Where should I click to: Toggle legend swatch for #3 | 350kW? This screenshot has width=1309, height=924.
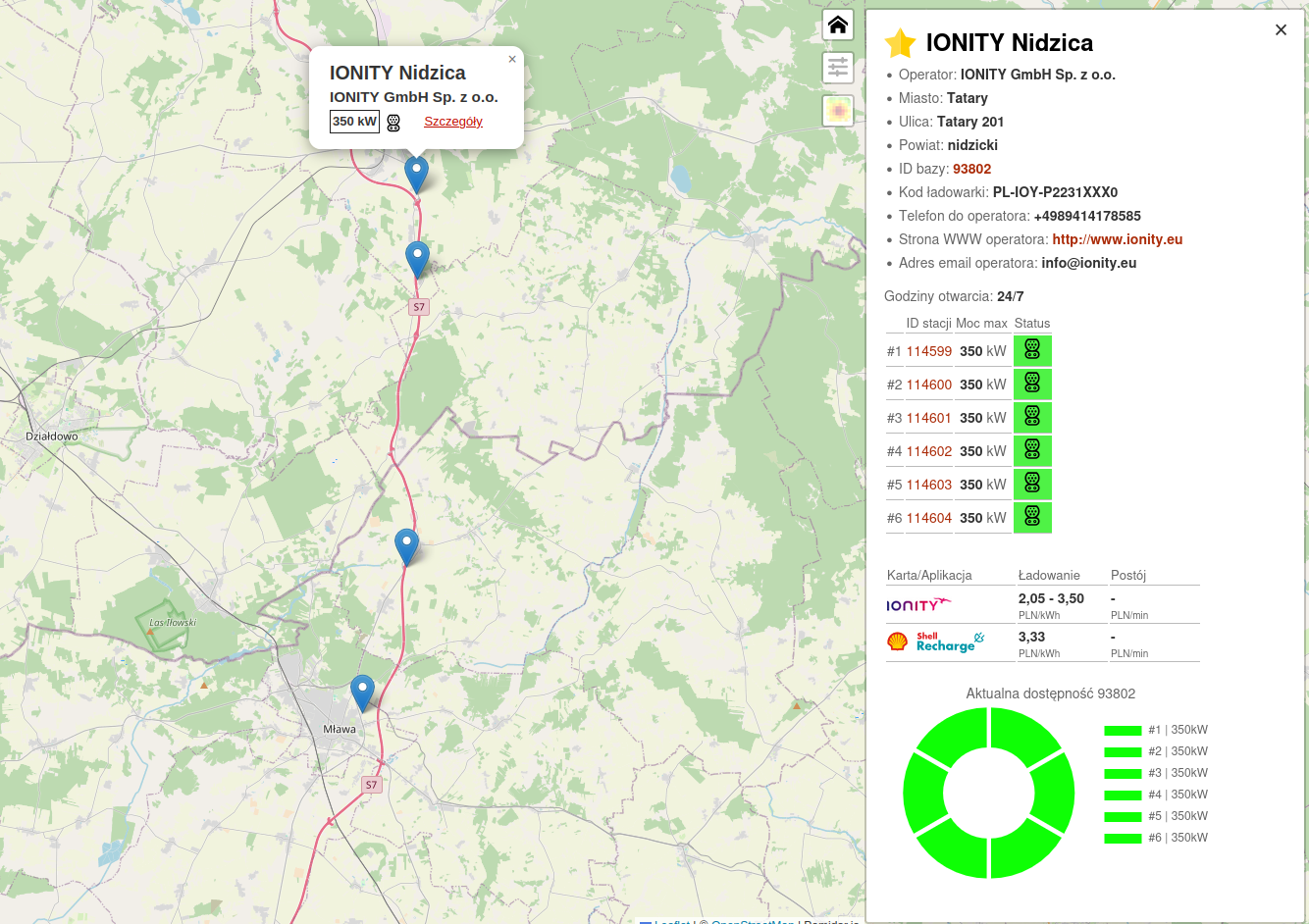[x=1123, y=774]
